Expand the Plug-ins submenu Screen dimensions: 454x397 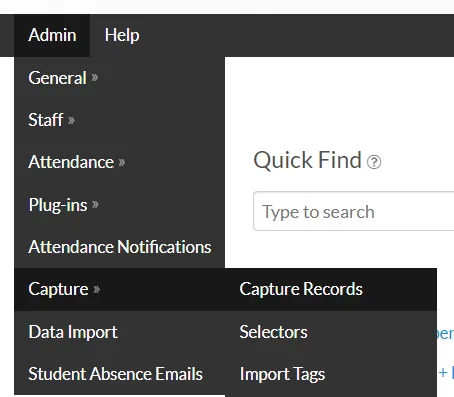[x=119, y=205]
